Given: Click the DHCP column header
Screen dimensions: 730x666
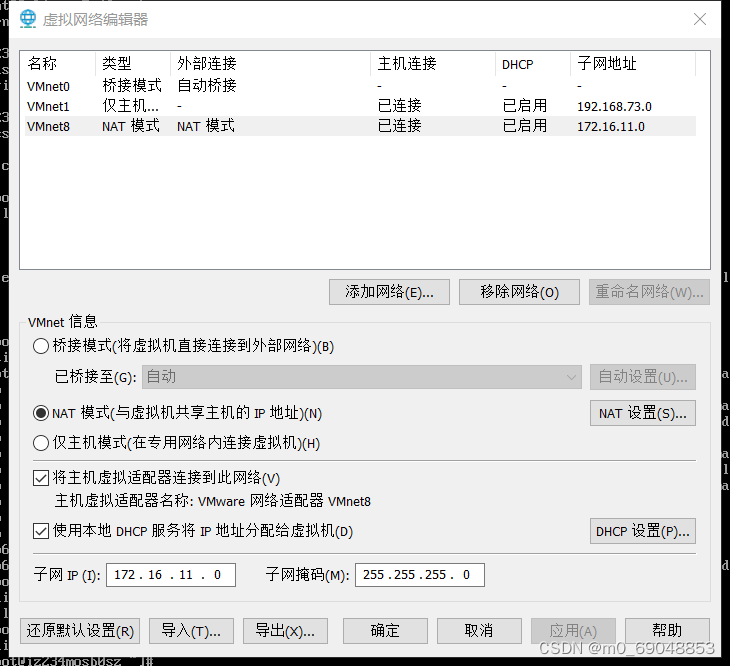Looking at the screenshot, I should pyautogui.click(x=533, y=63).
